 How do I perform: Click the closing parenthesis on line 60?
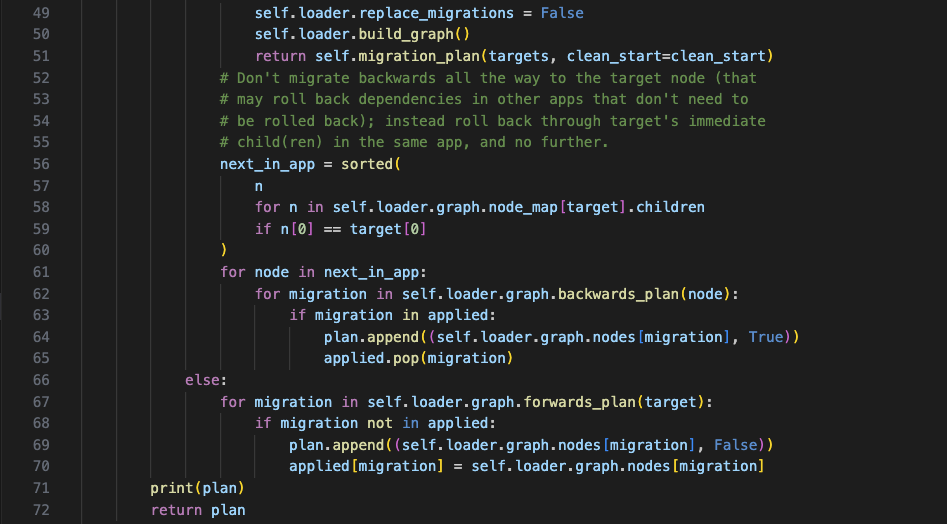click(224, 251)
